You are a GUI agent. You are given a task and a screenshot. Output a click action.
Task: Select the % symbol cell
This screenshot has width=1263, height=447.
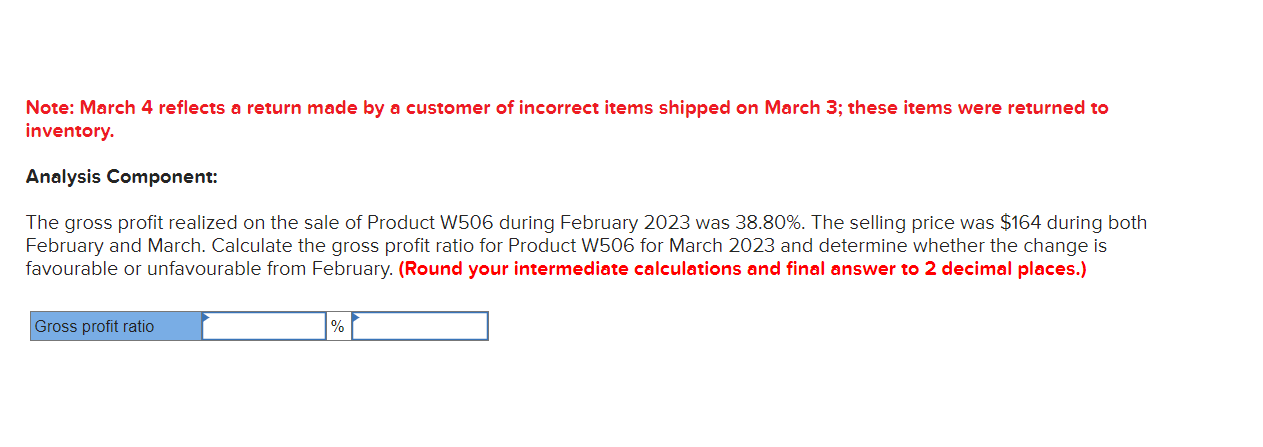(338, 326)
